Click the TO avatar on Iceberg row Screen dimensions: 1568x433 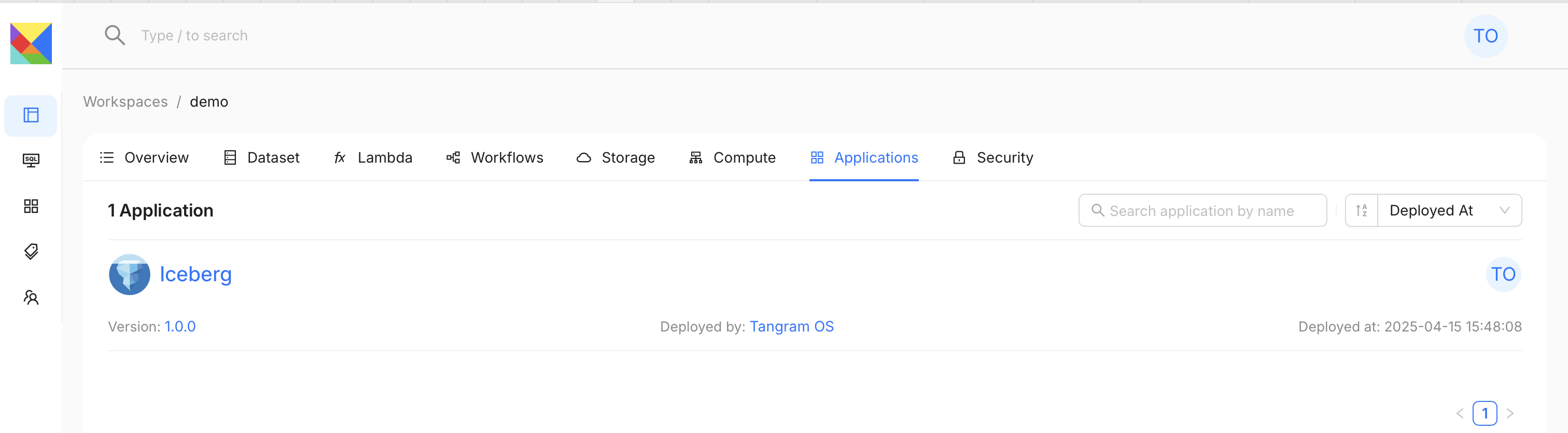[1503, 275]
